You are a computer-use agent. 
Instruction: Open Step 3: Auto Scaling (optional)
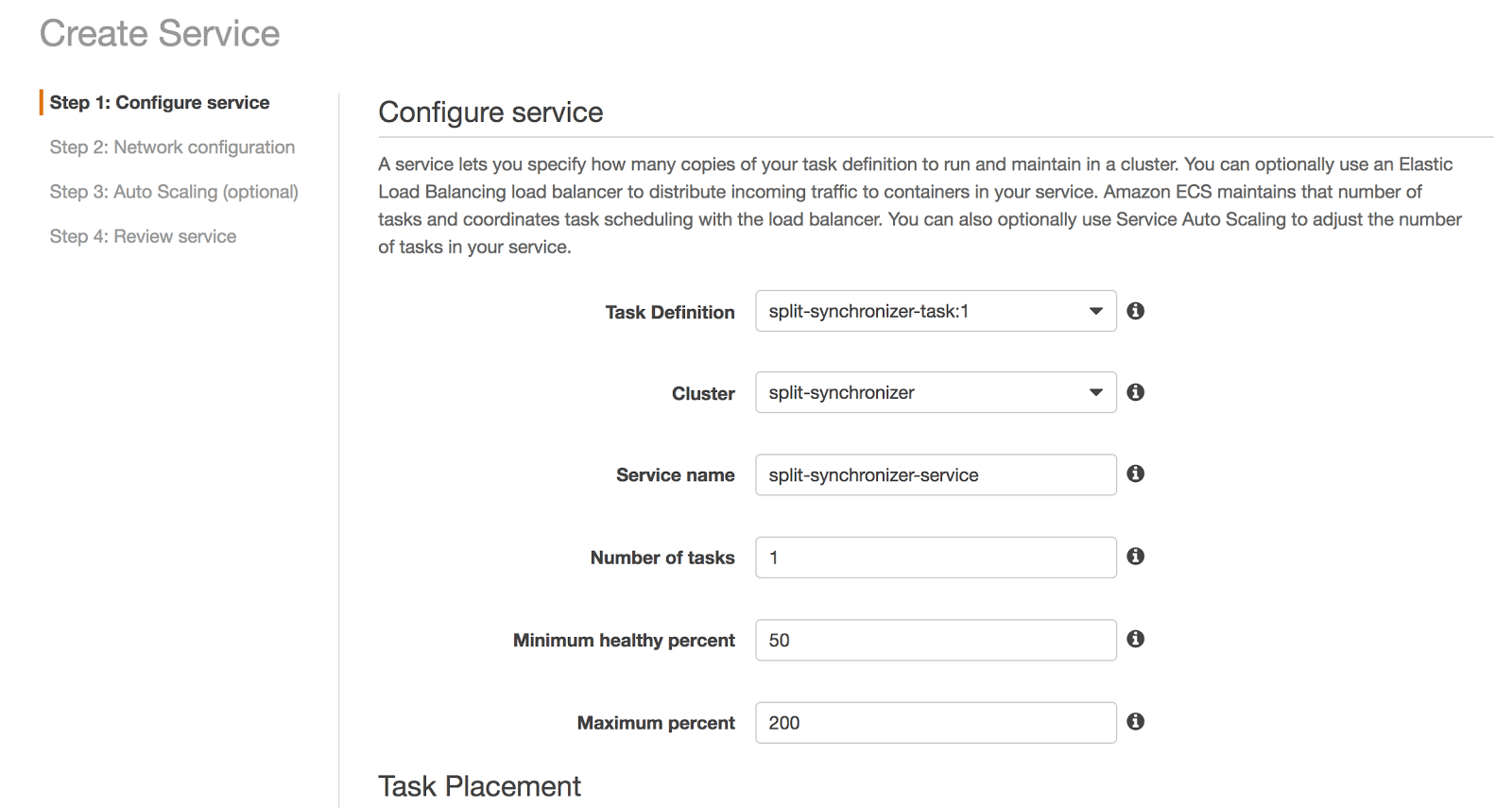174,192
